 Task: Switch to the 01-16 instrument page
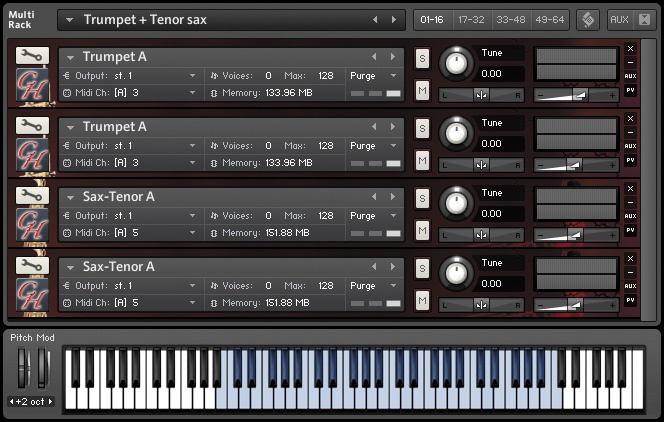(432, 19)
